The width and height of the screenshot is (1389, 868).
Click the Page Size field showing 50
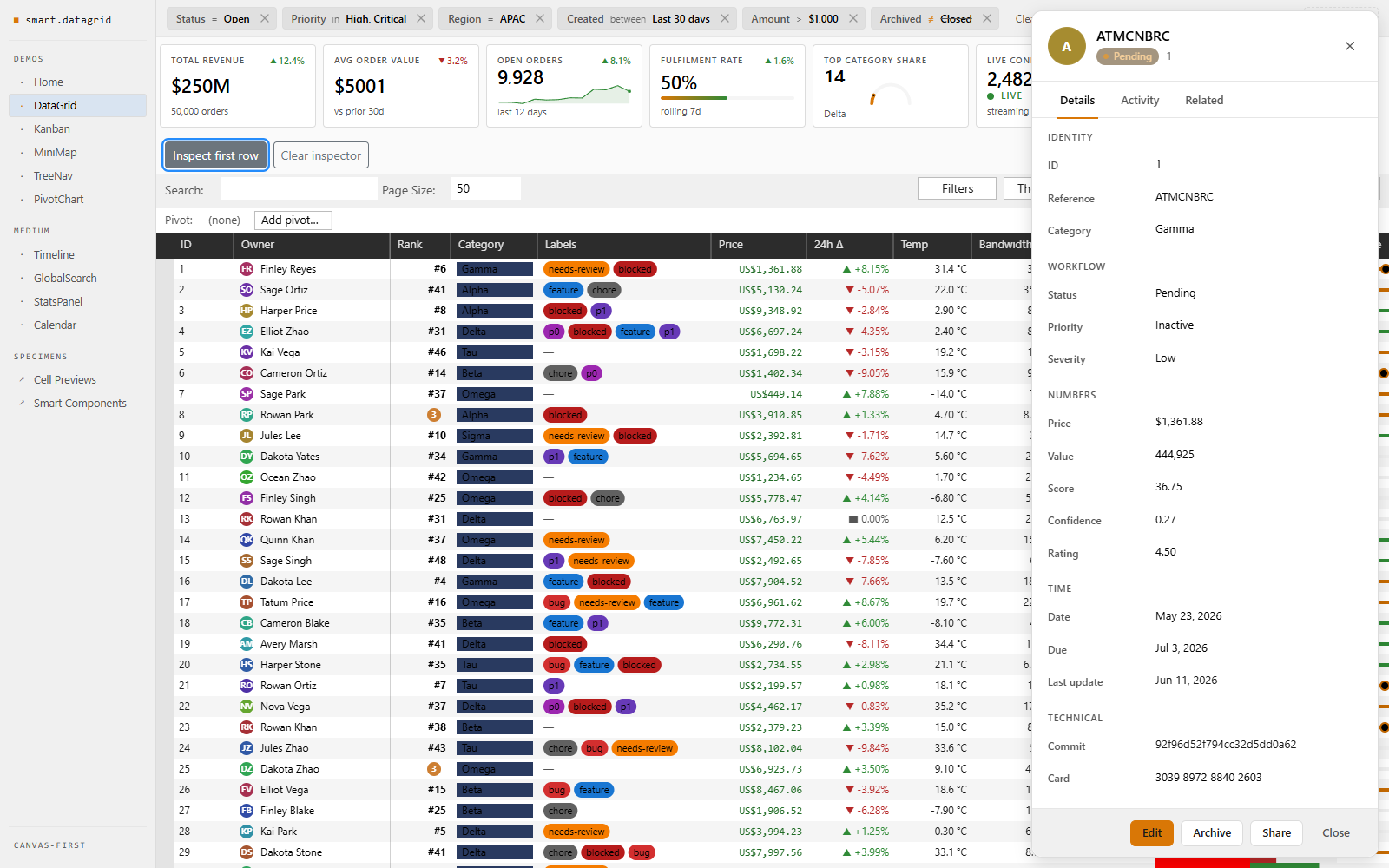pyautogui.click(x=486, y=188)
